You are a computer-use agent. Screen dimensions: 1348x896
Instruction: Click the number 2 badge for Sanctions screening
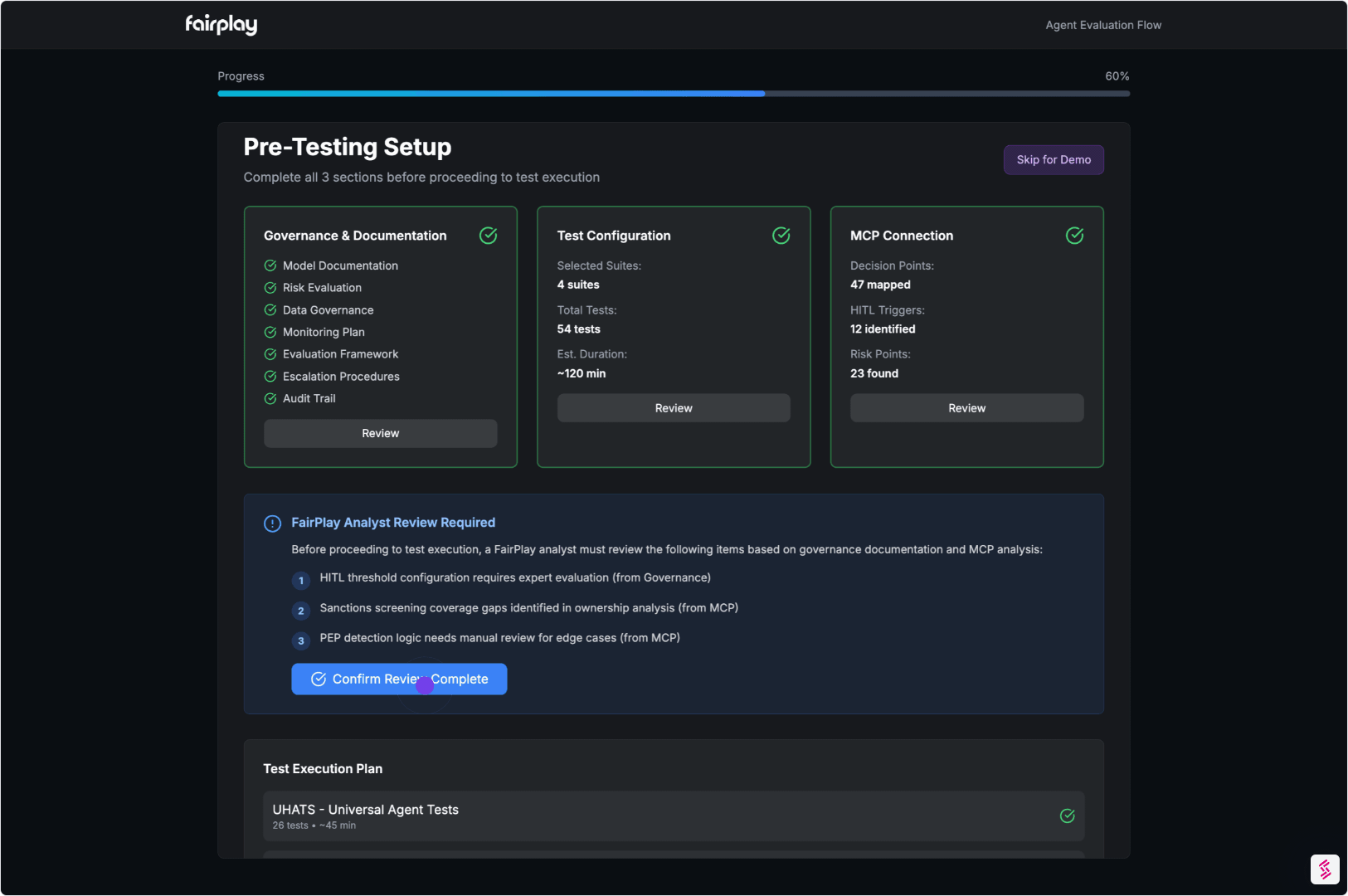click(301, 611)
